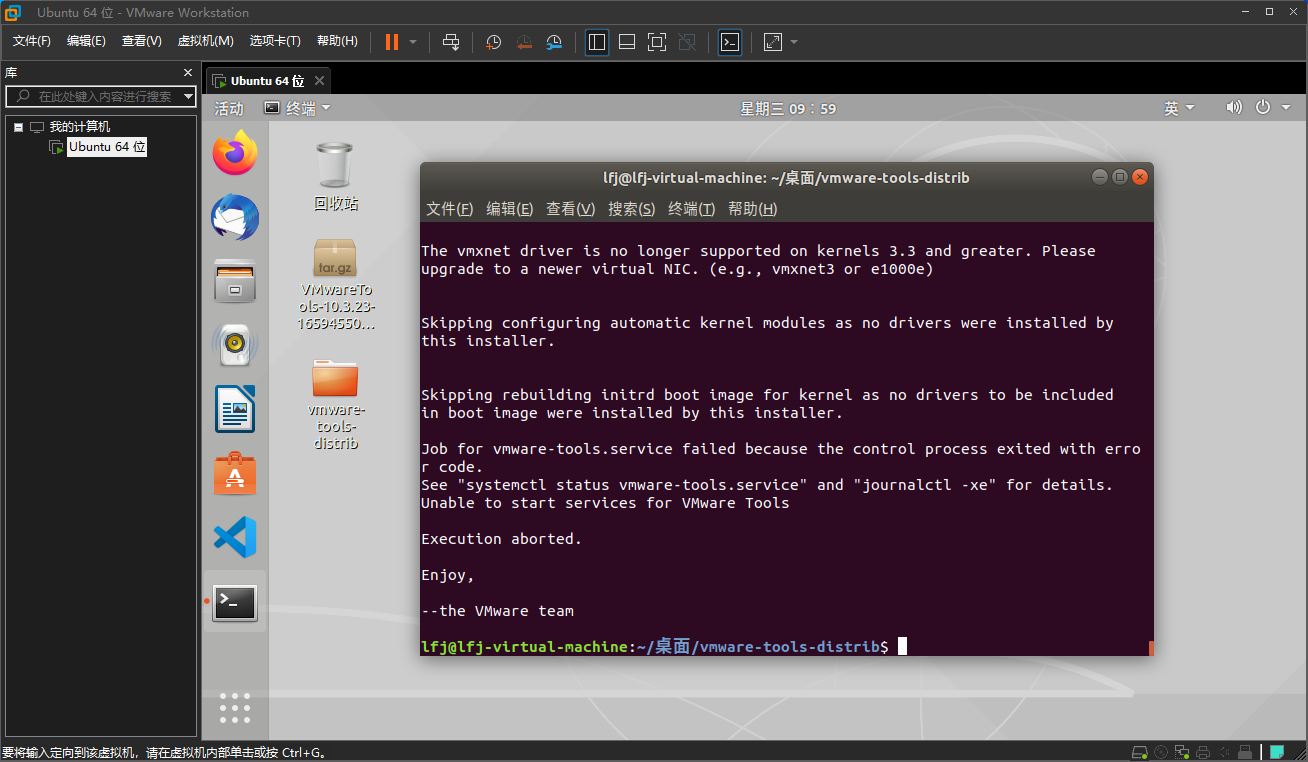Click the Unity mode toolbar icon
This screenshot has height=762, width=1308.
click(x=687, y=42)
